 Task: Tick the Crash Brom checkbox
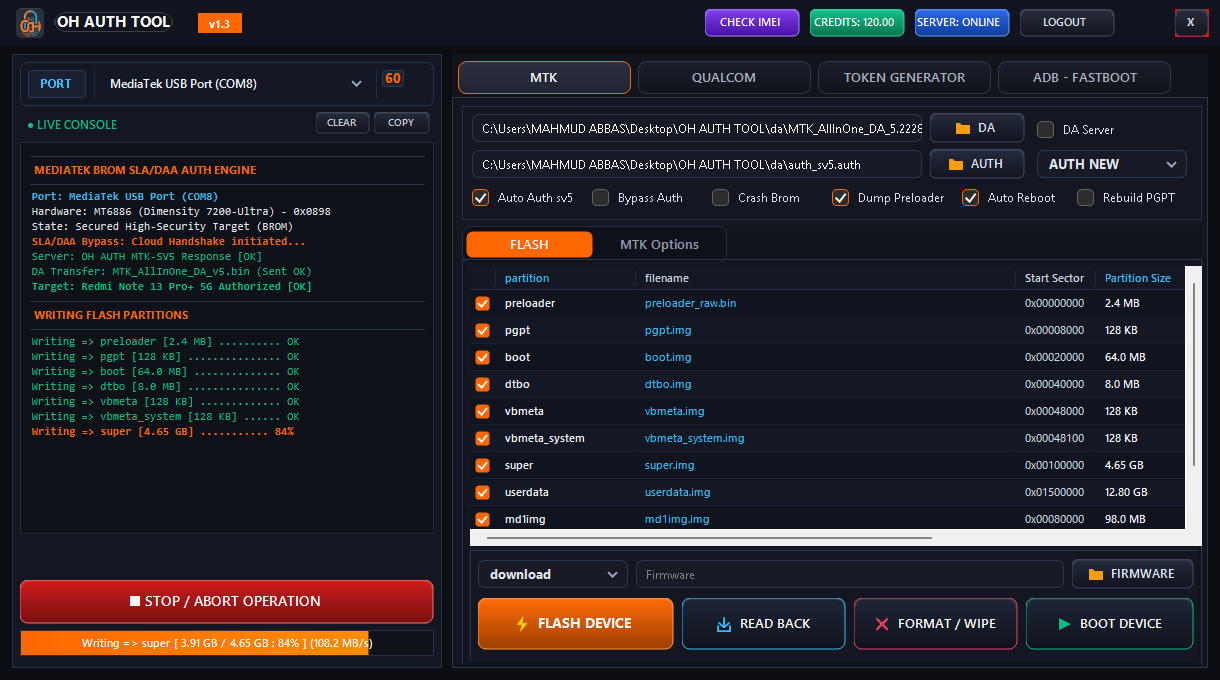tap(720, 197)
